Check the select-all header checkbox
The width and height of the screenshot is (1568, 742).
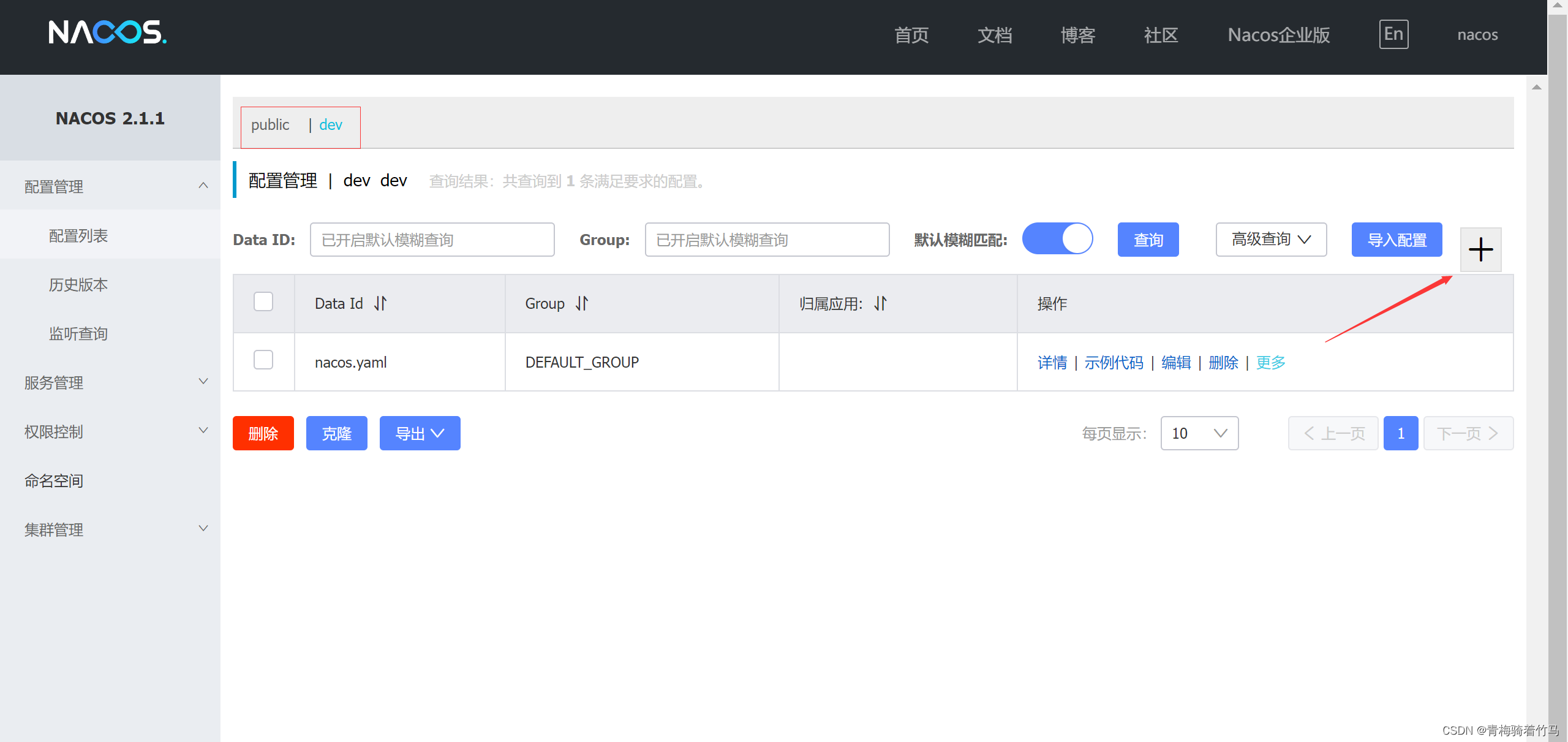(263, 301)
